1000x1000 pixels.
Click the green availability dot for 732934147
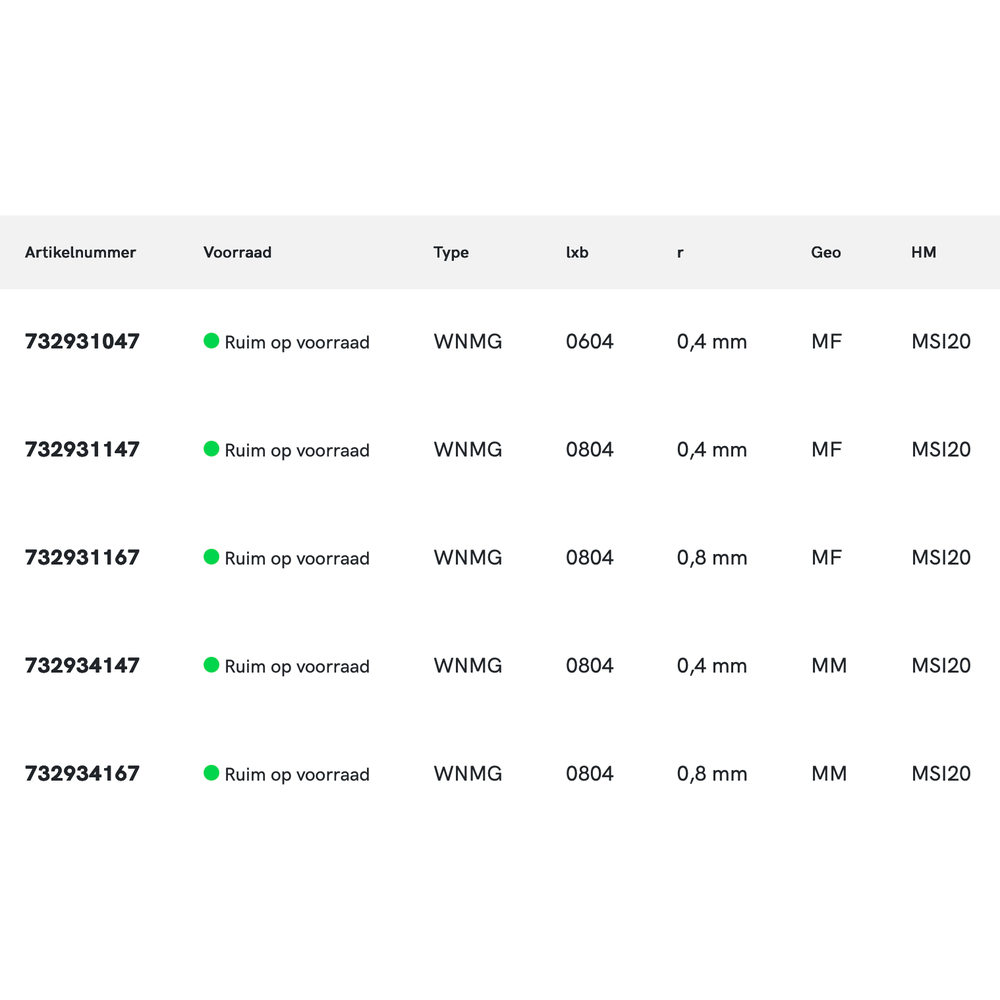[x=211, y=665]
